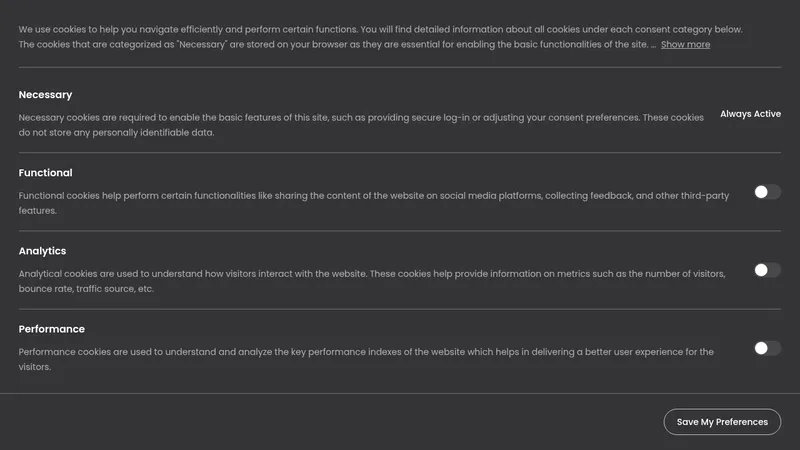Enable the Functional cookies toggle
The width and height of the screenshot is (800, 450).
click(x=767, y=192)
